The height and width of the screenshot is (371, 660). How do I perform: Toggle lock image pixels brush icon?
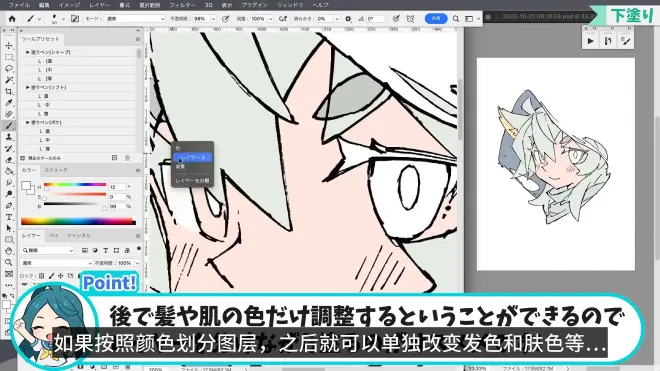click(x=51, y=276)
